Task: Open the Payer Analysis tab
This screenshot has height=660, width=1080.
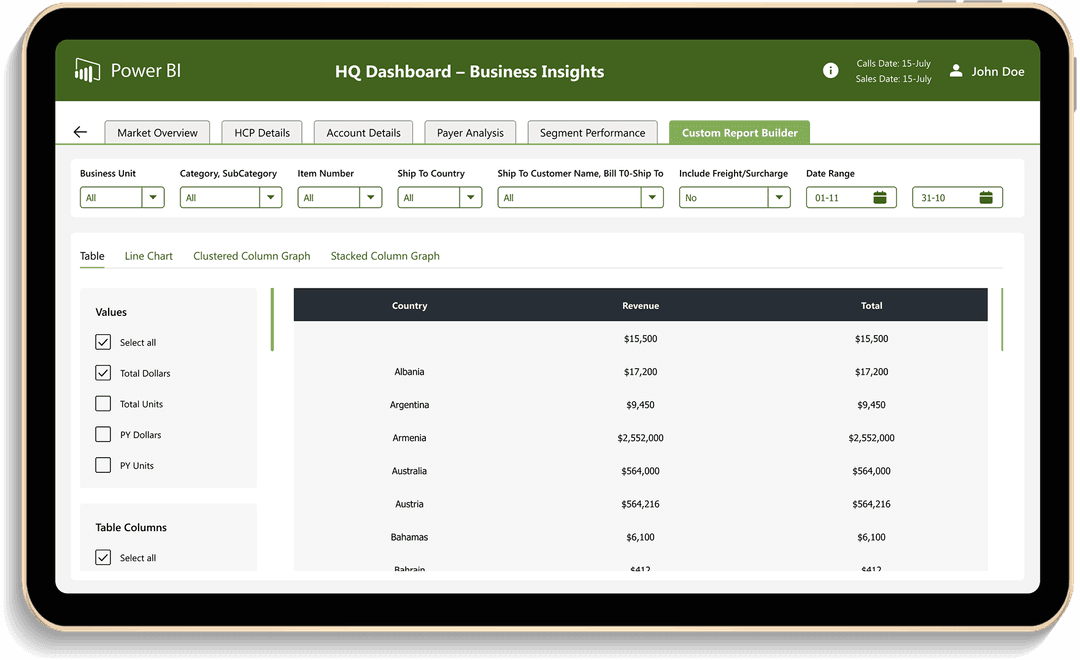Action: 470,133
